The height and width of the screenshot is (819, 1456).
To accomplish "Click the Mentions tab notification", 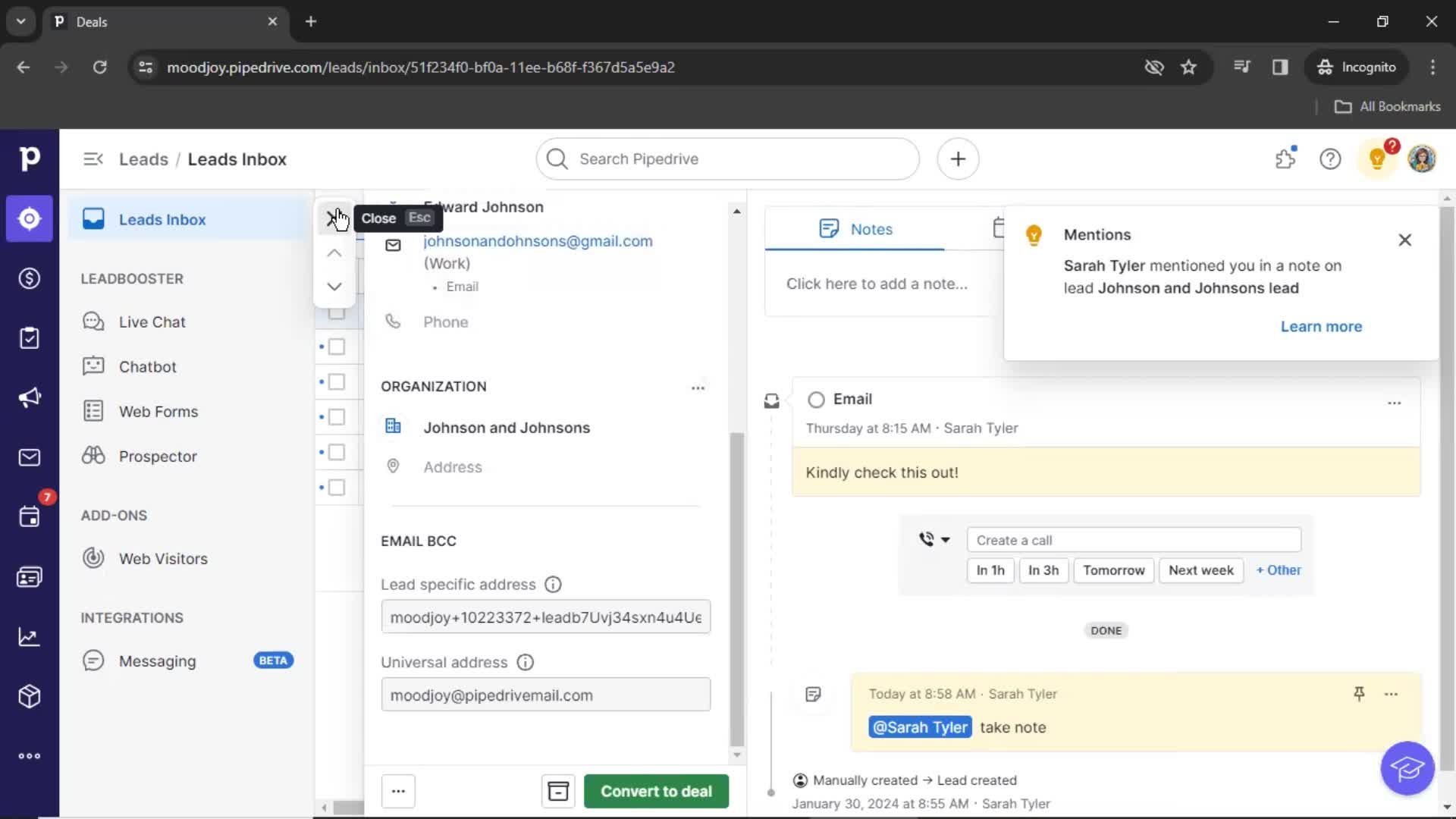I will click(1097, 234).
